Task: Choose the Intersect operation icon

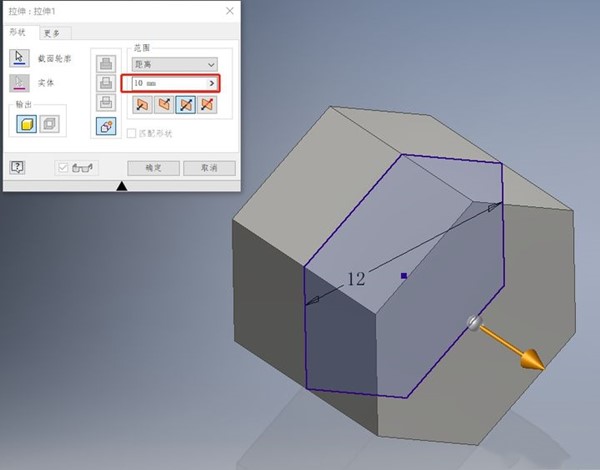Action: 106,103
